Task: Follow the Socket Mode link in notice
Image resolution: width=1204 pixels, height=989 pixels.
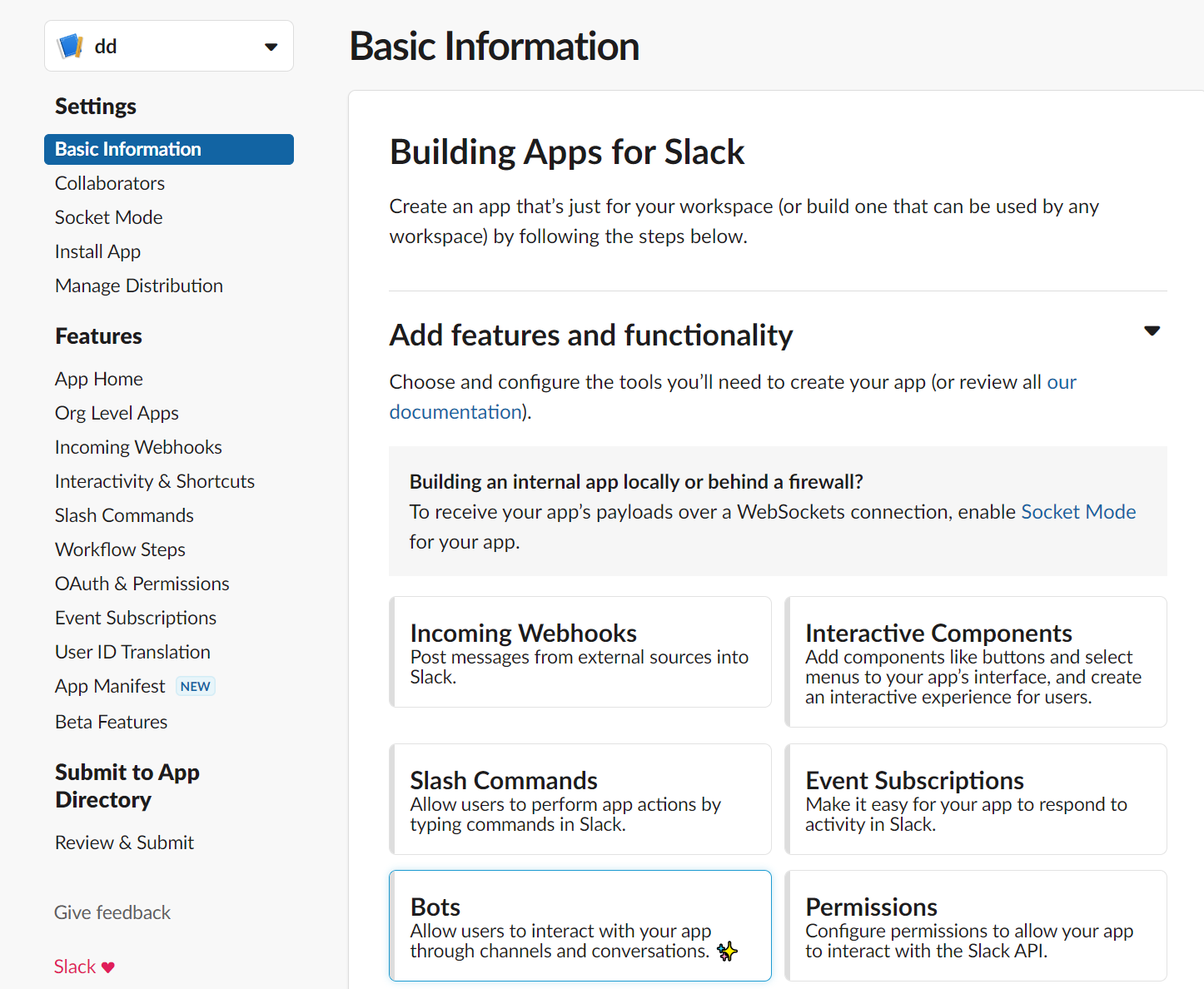Action: click(1078, 512)
